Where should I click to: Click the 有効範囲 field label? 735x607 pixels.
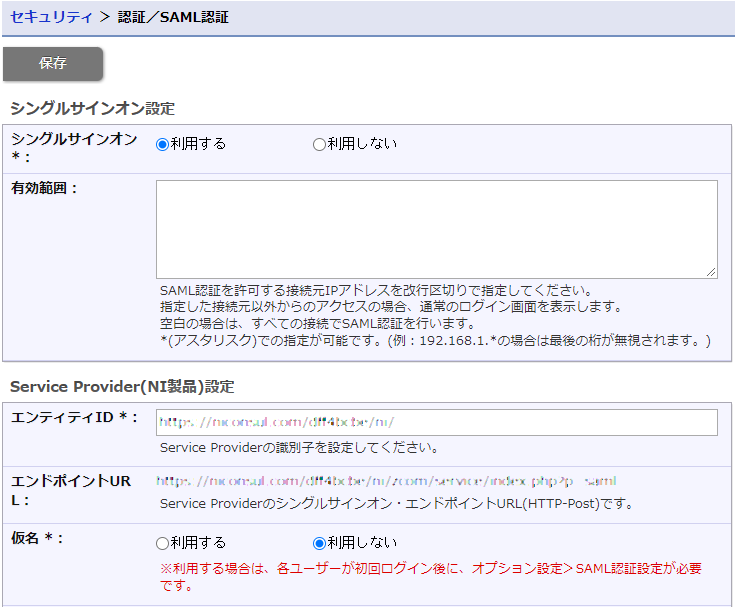[x=44, y=188]
